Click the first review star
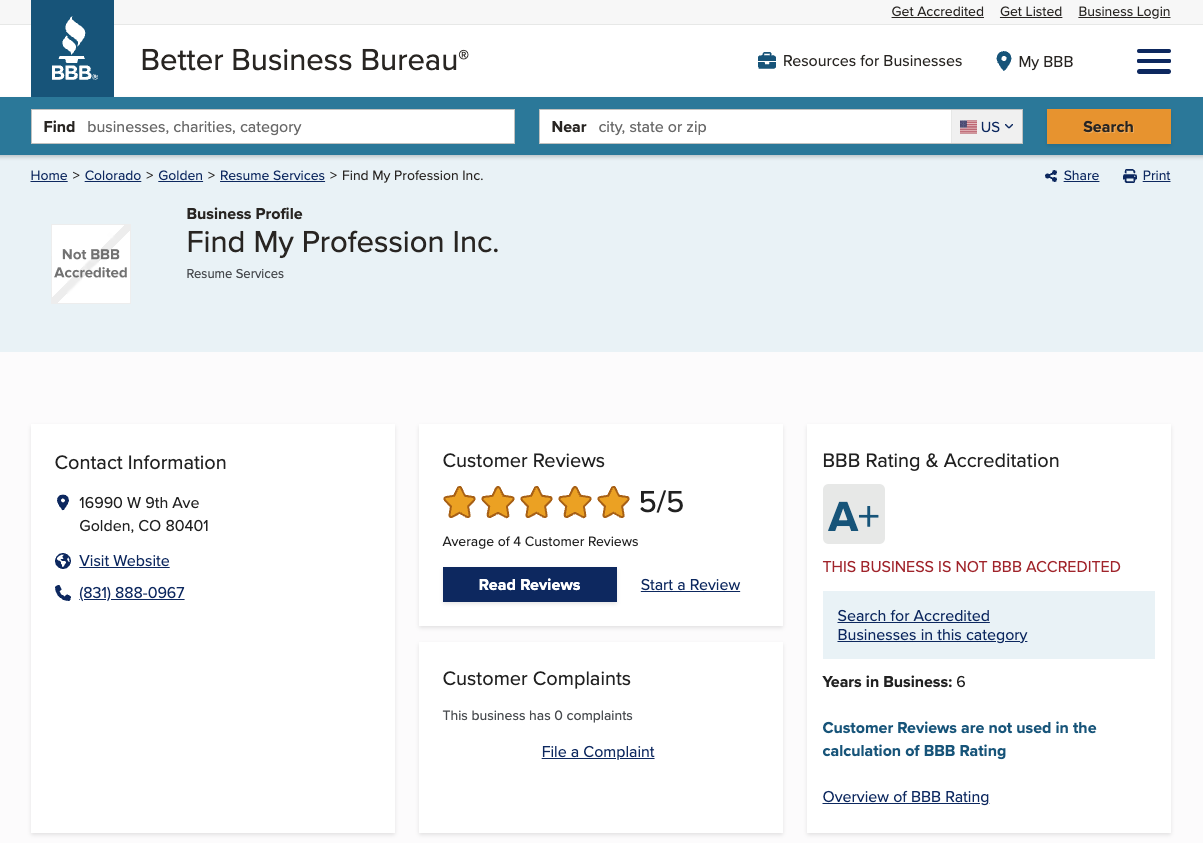This screenshot has height=843, width=1203. [x=459, y=502]
